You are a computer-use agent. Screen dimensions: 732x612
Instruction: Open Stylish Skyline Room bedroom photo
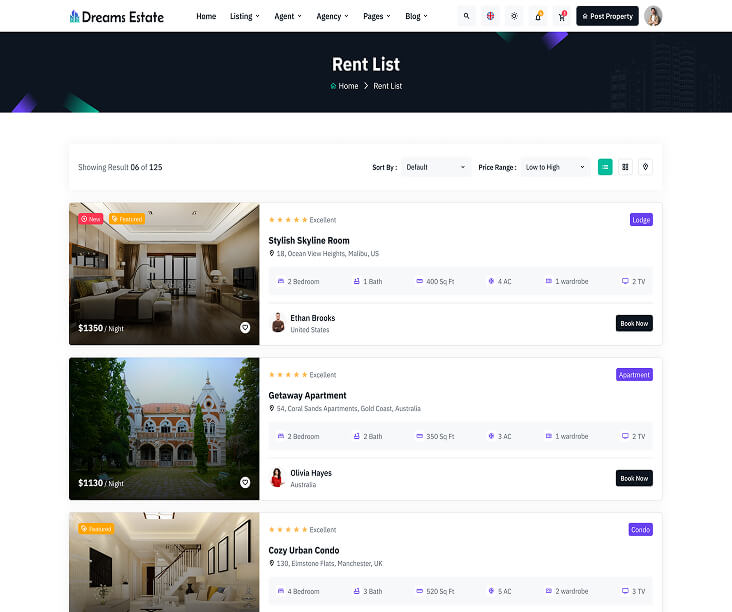[164, 274]
